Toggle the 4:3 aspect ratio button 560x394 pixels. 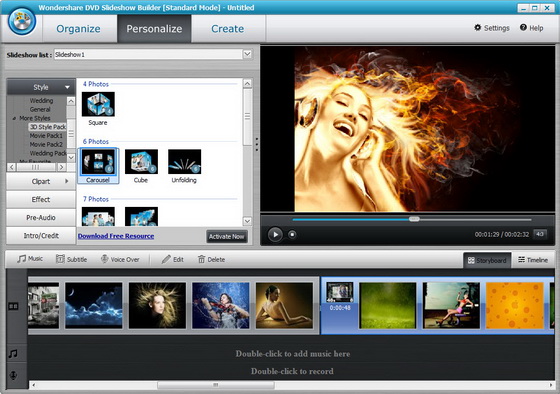(x=540, y=234)
